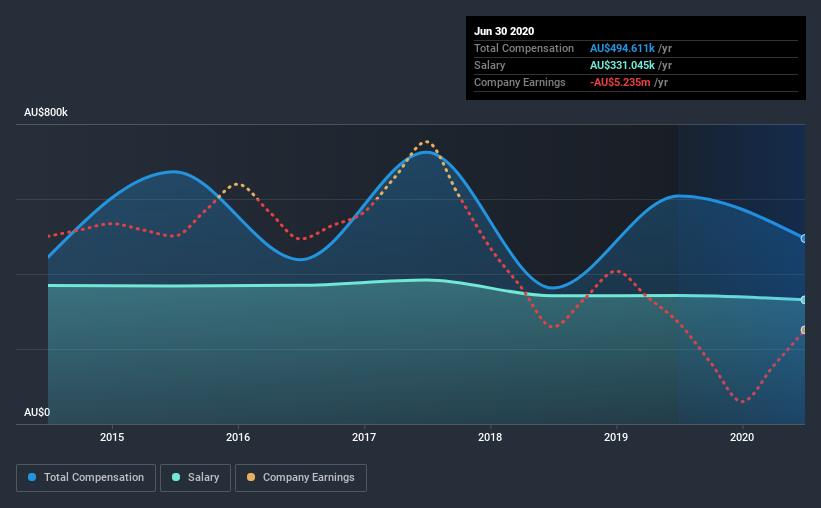Click the blue dot in Total Compensation legend

click(32, 477)
